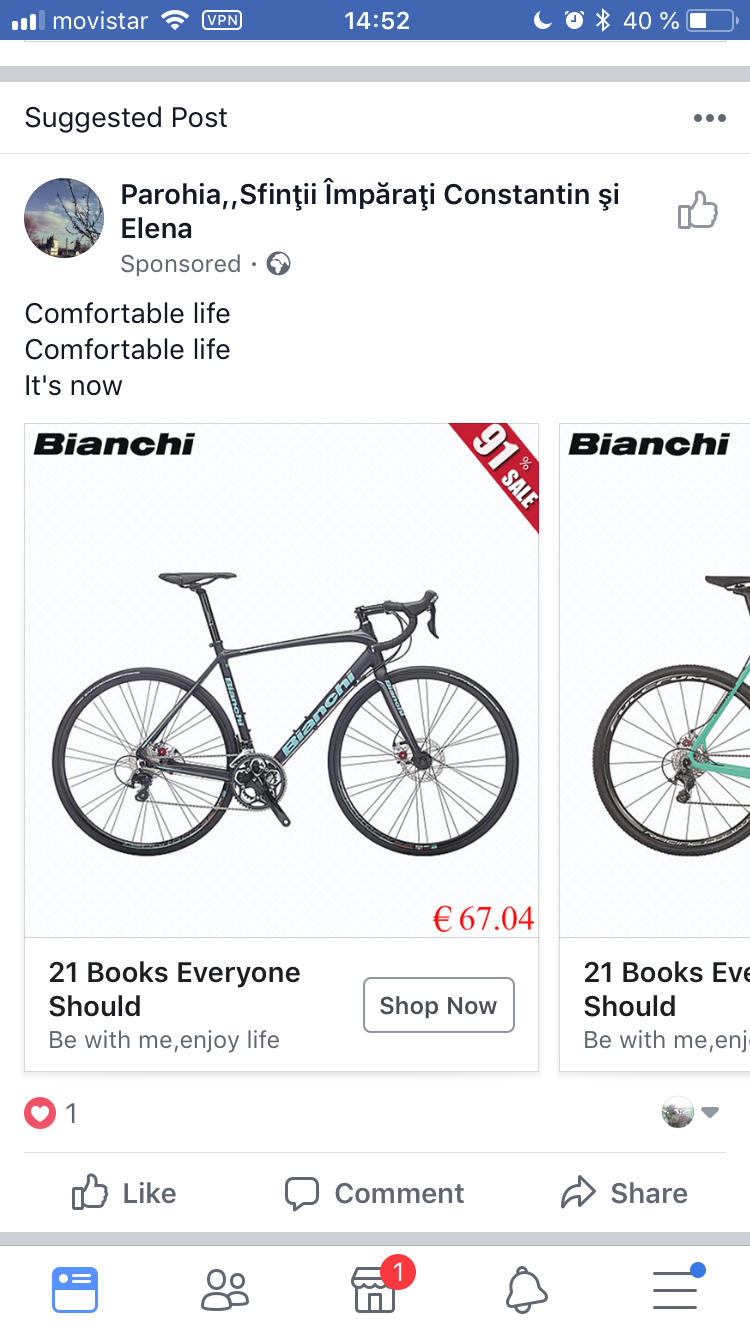The height and width of the screenshot is (1334, 750).
Task: Expand the react-as-profile dropdown arrow
Action: pos(710,1112)
